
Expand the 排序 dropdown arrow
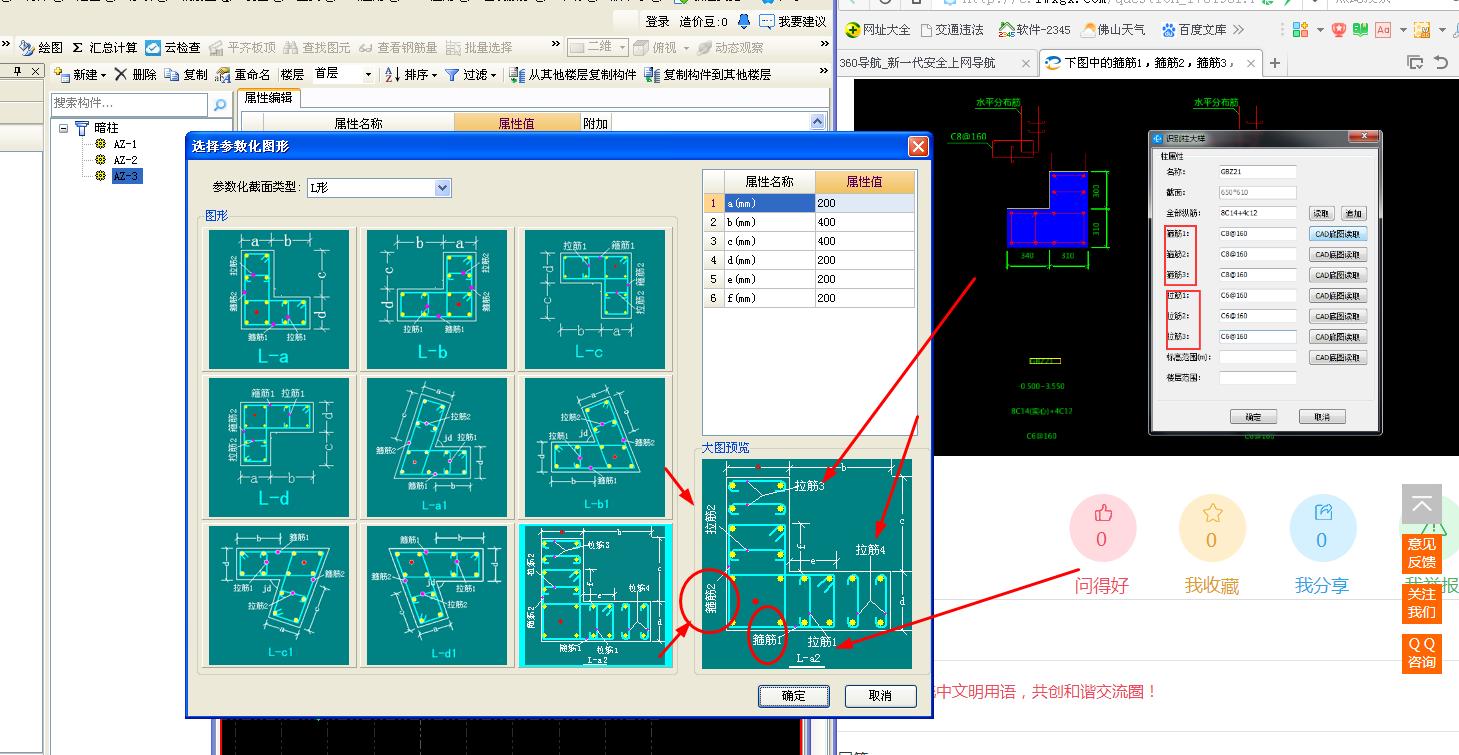coord(434,75)
